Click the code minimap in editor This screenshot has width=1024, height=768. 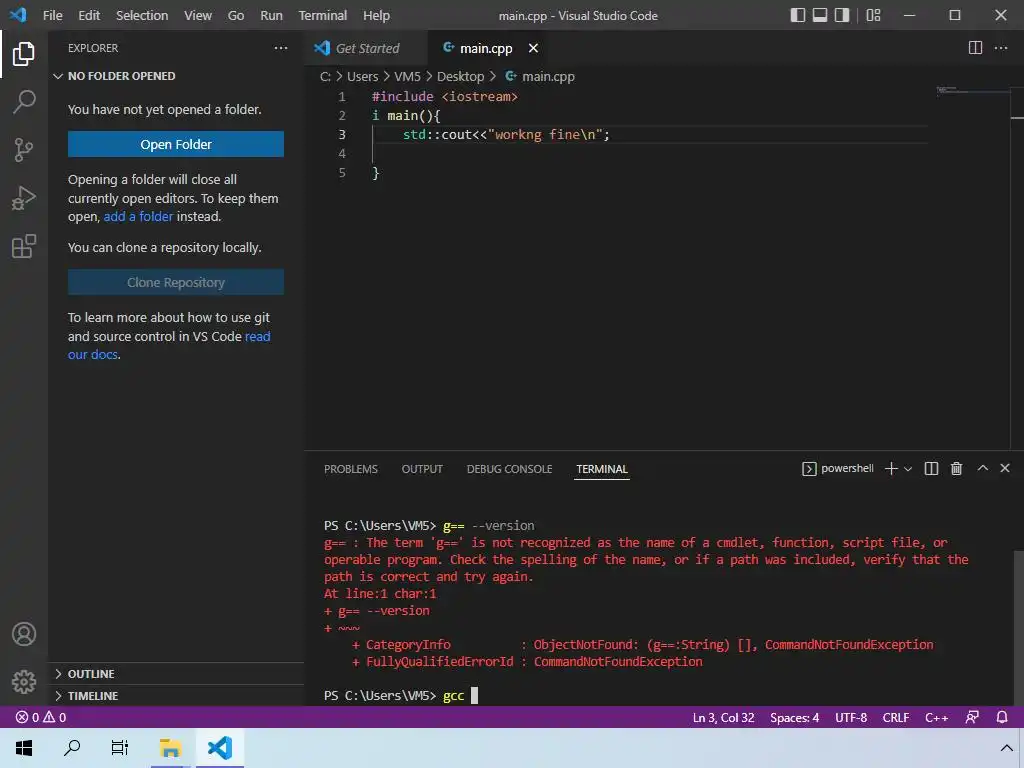972,90
